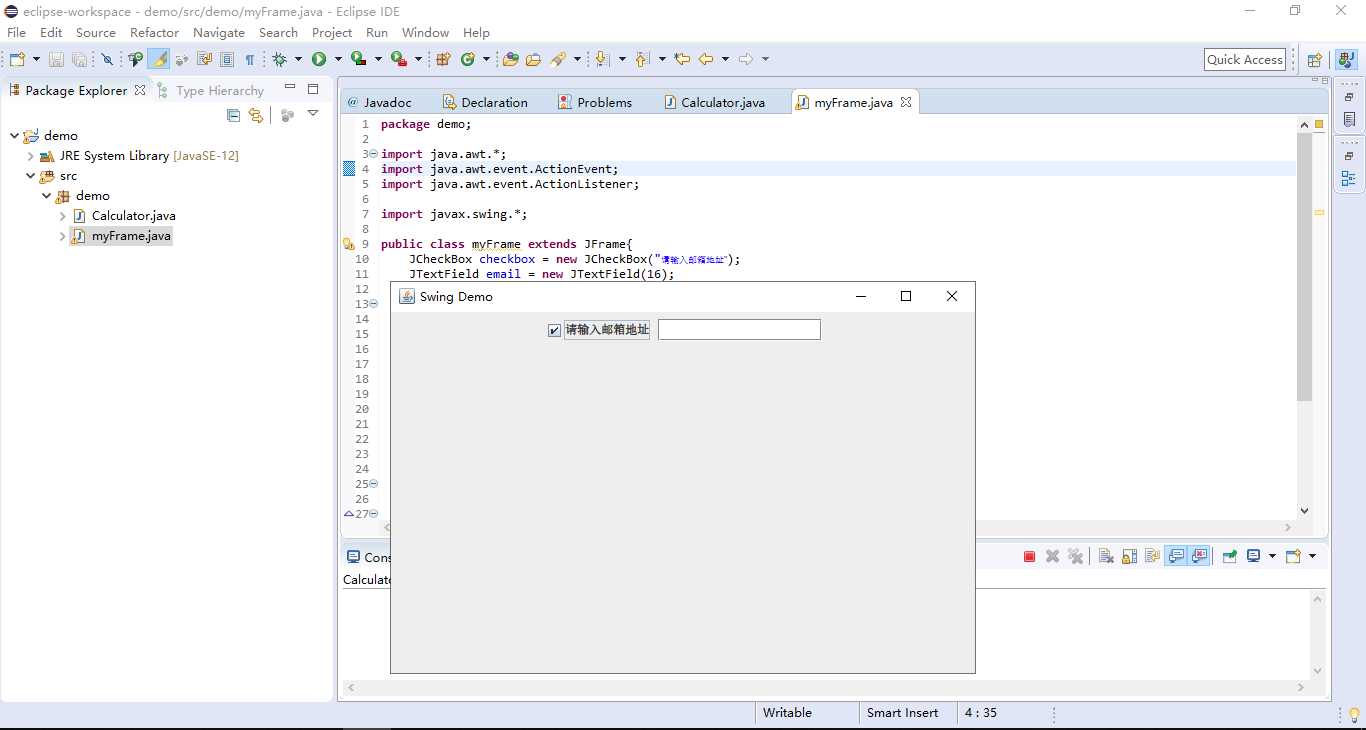Toggle Link with Editor in Package Explorer

click(x=256, y=115)
